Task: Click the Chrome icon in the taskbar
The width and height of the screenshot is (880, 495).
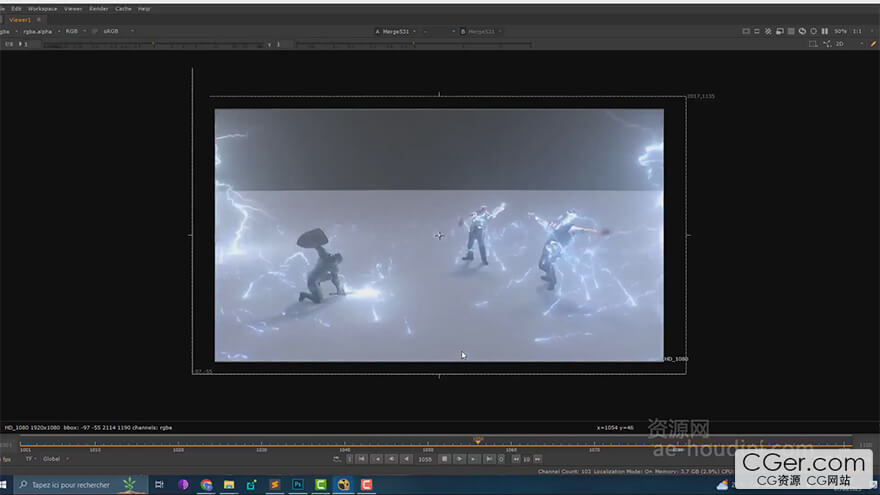Action: [x=206, y=484]
